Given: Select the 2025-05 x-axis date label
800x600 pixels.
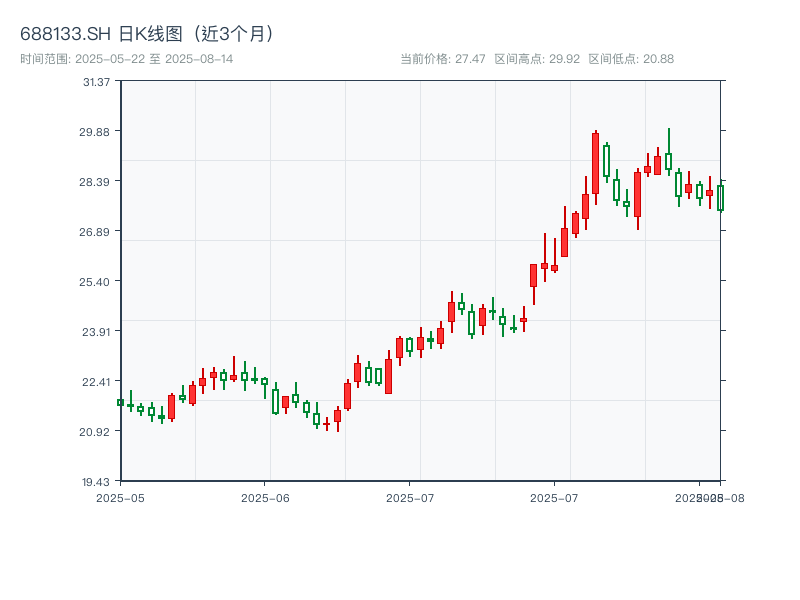Looking at the screenshot, I should coord(120,497).
